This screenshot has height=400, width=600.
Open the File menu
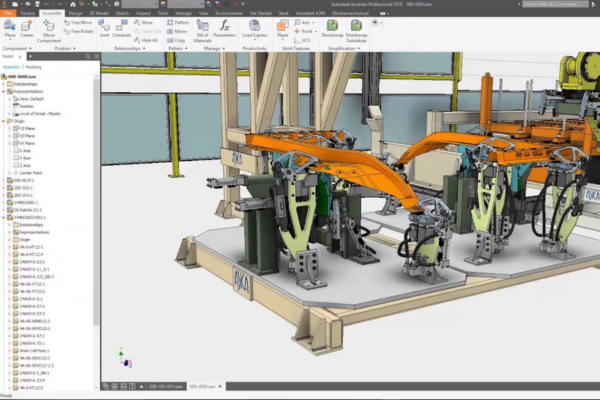pos(9,14)
